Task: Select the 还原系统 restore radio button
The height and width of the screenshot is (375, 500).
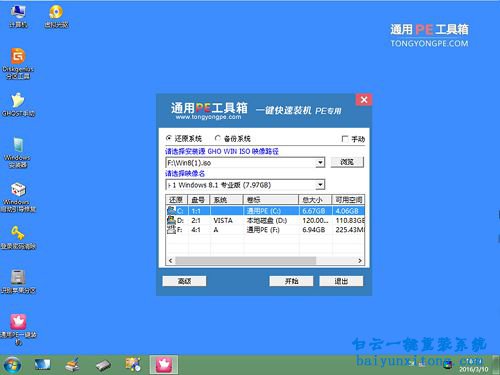Action: tap(169, 138)
